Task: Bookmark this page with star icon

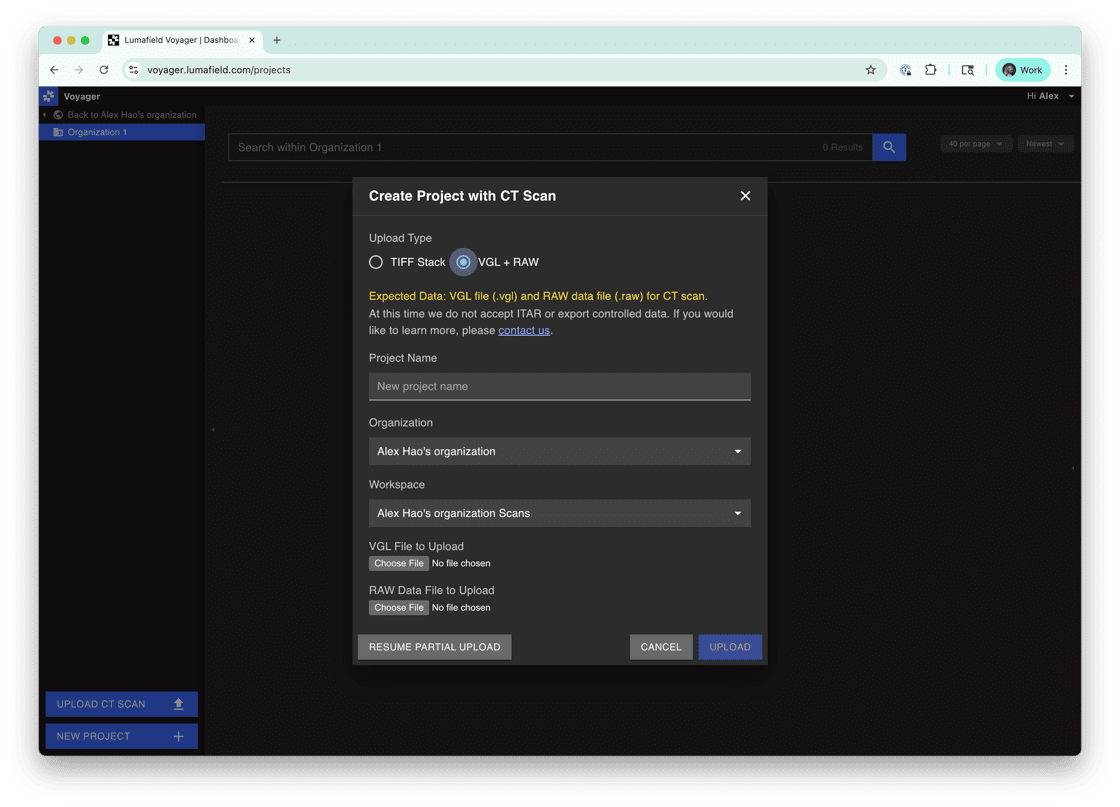Action: 870,70
